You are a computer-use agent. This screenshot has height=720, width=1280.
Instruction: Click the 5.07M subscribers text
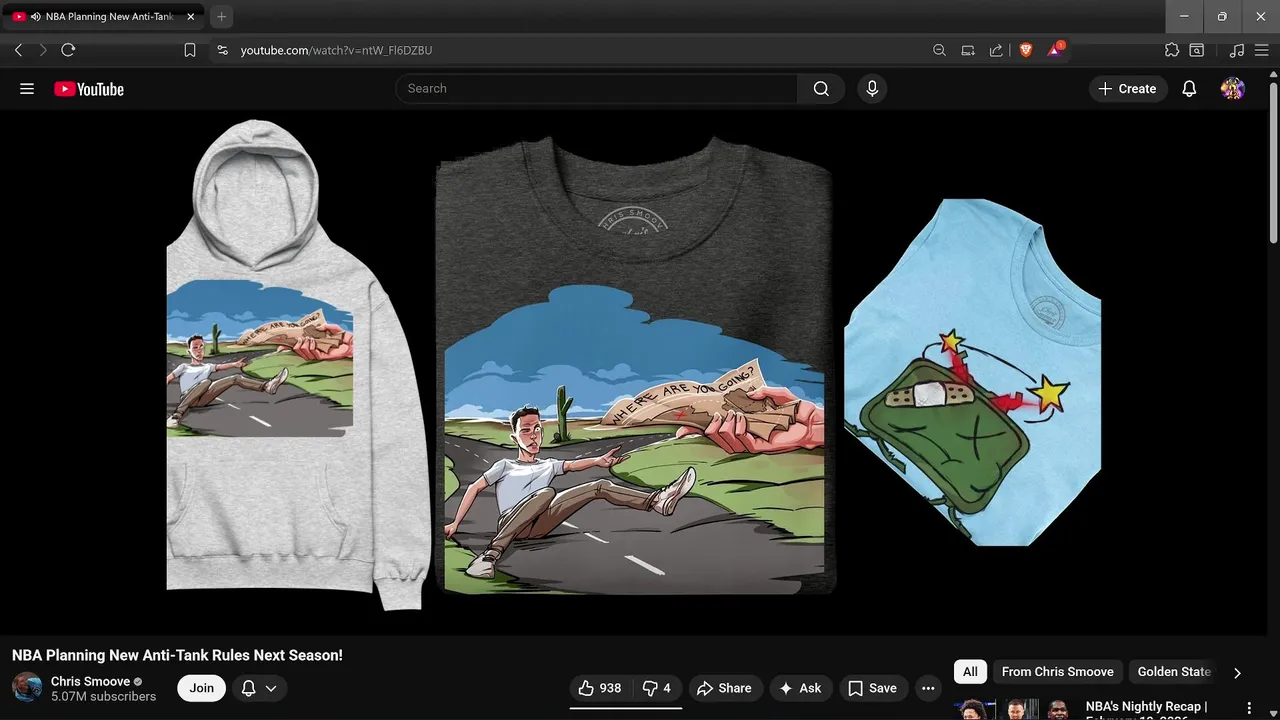coord(103,697)
